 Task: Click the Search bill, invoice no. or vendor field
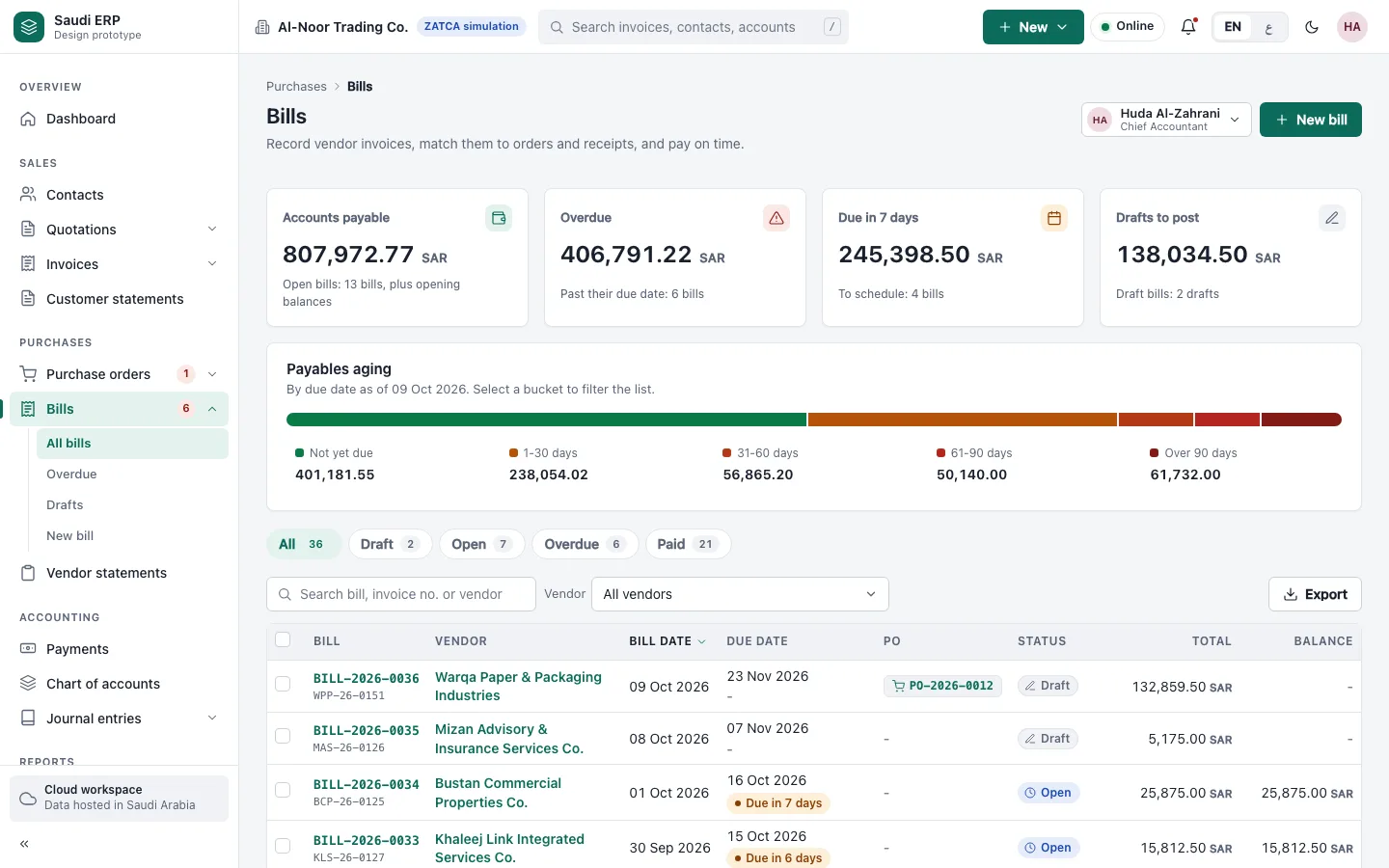coord(401,594)
